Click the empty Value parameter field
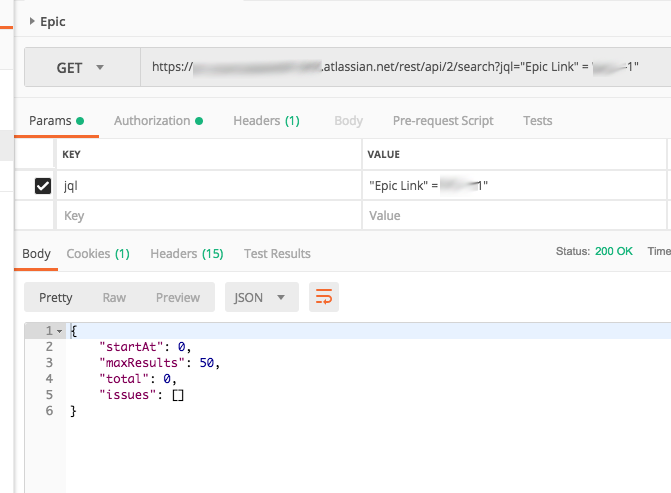The height and width of the screenshot is (493, 671). [514, 215]
